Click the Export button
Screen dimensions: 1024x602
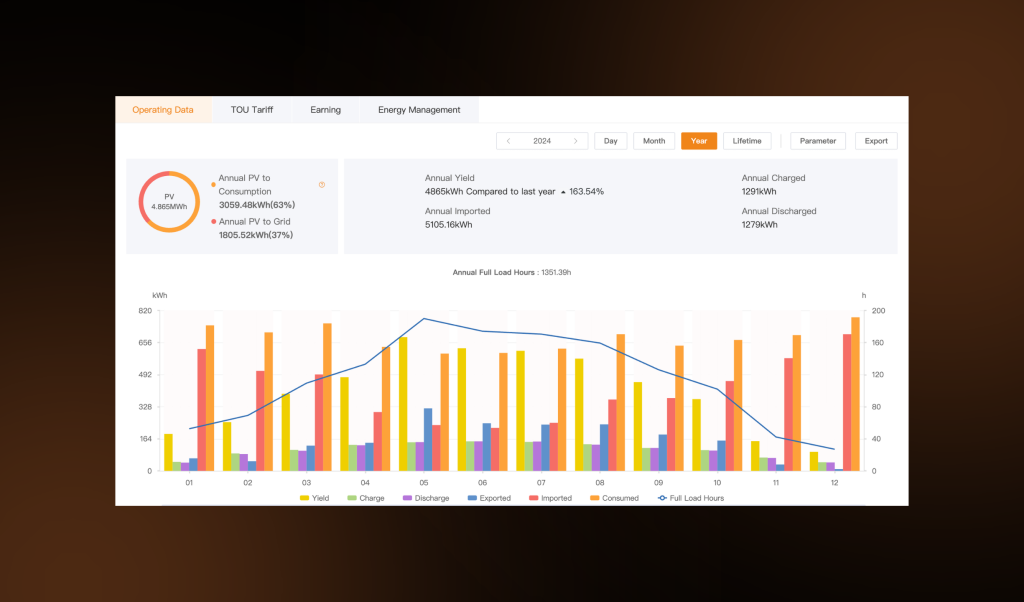(x=876, y=140)
